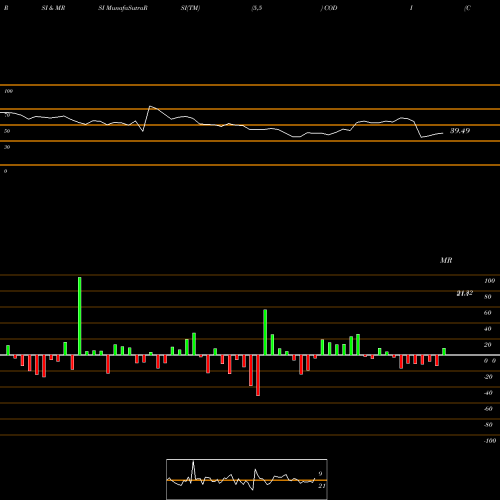The image size is (500, 500).
Task: Click the 0 level label on RSI axis
Action: tap(5, 171)
